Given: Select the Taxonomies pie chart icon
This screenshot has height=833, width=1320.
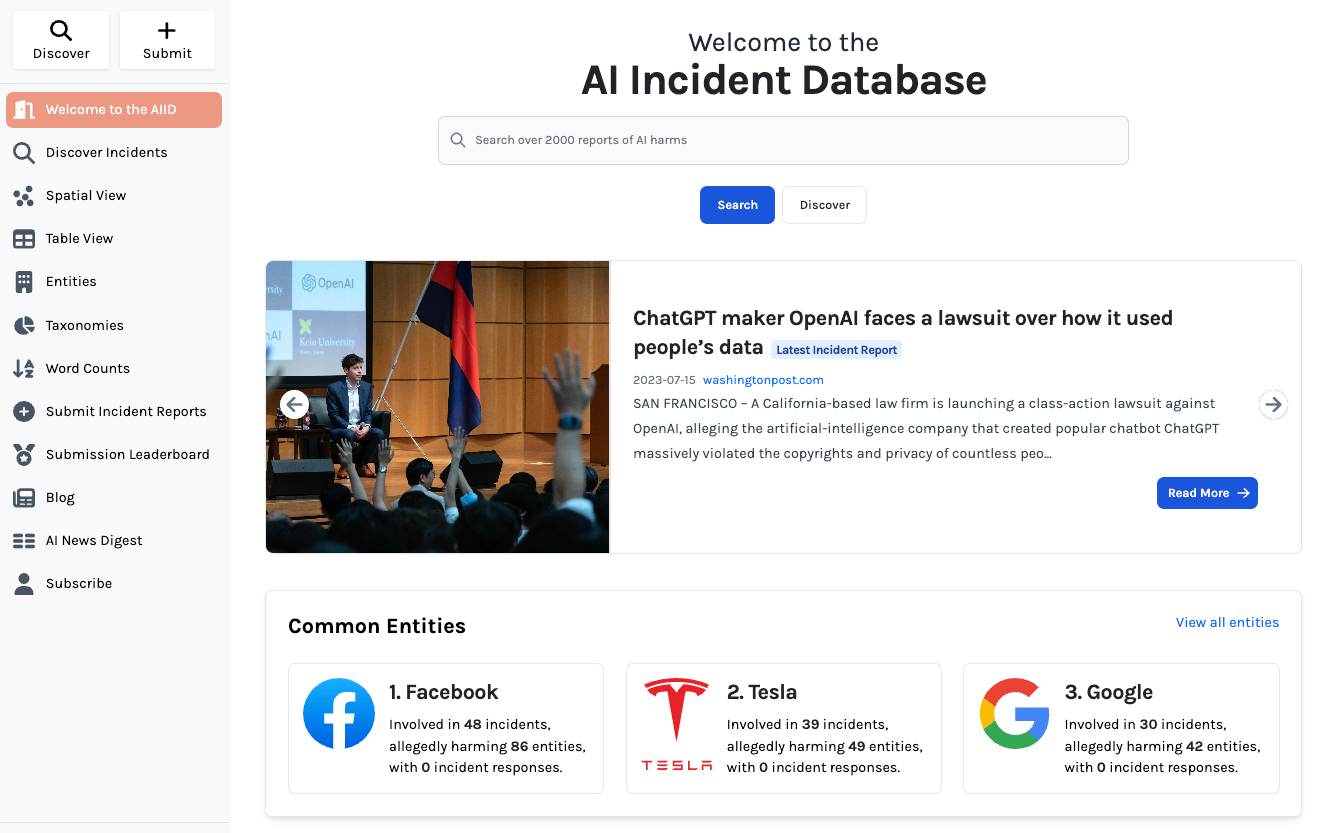Looking at the screenshot, I should [x=24, y=325].
